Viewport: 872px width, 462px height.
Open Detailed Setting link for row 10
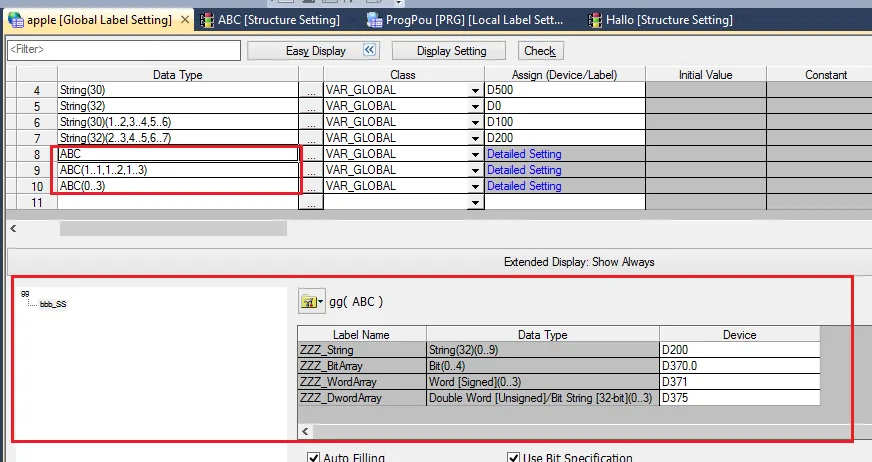pyautogui.click(x=524, y=186)
